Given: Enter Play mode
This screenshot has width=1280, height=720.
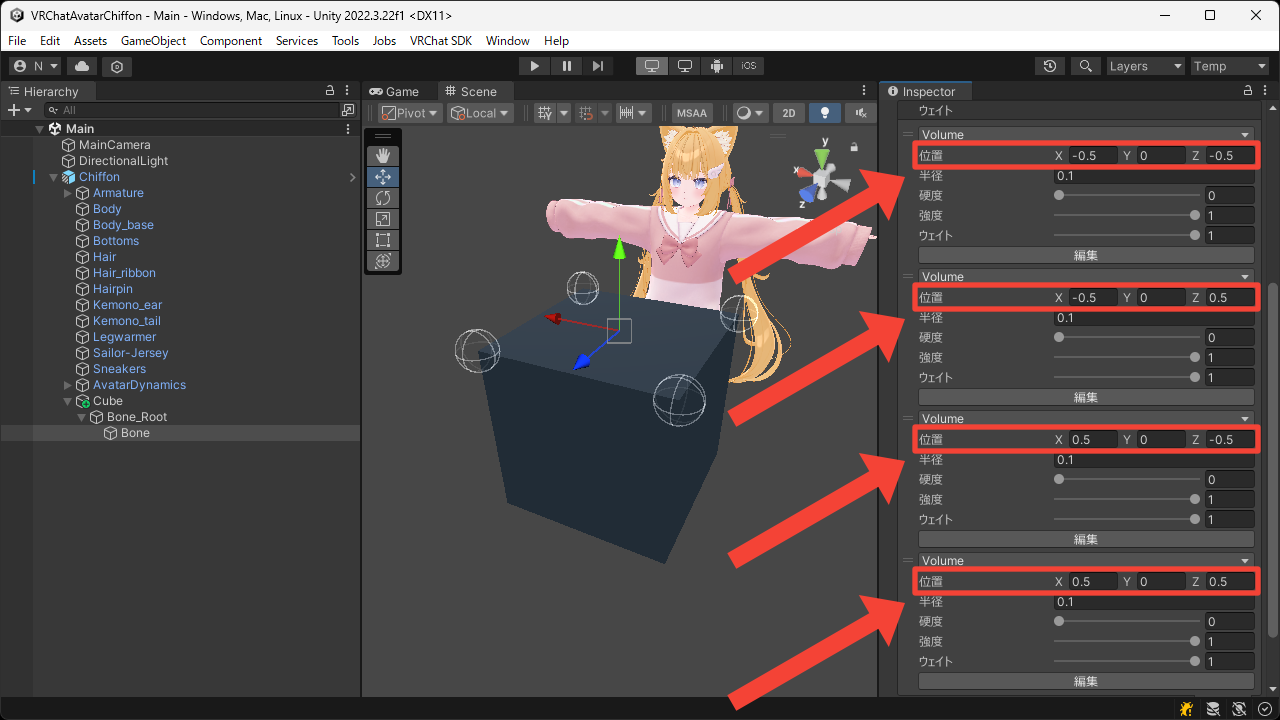Looking at the screenshot, I should 535,66.
